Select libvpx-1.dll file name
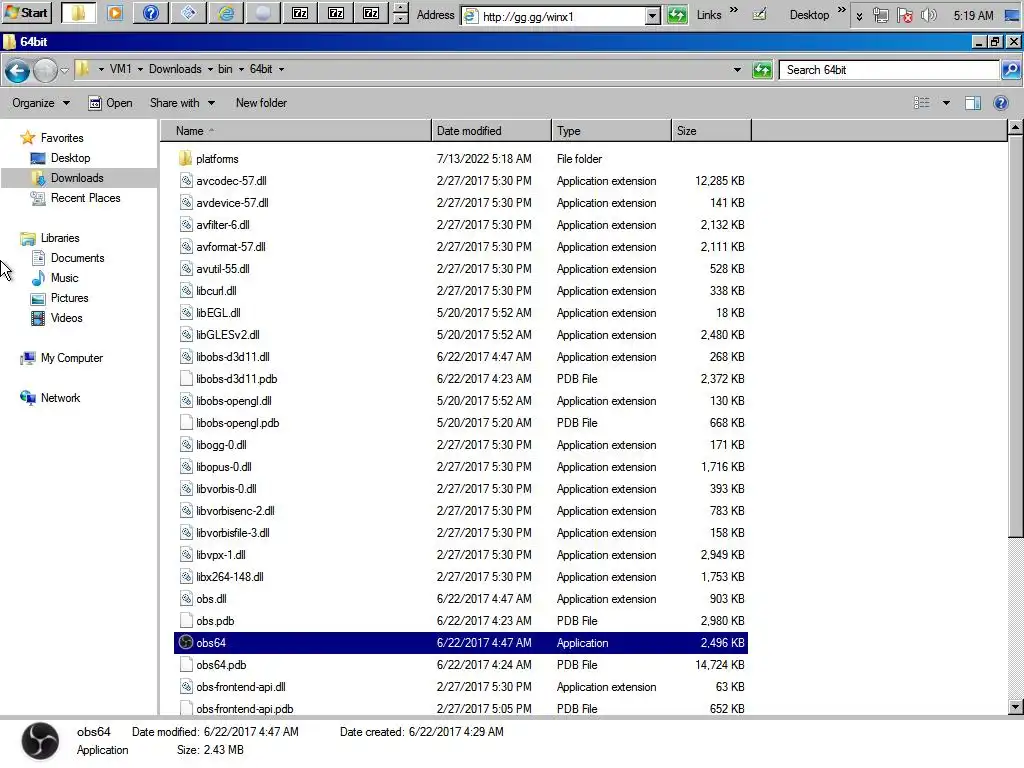This screenshot has width=1024, height=768. (x=221, y=555)
